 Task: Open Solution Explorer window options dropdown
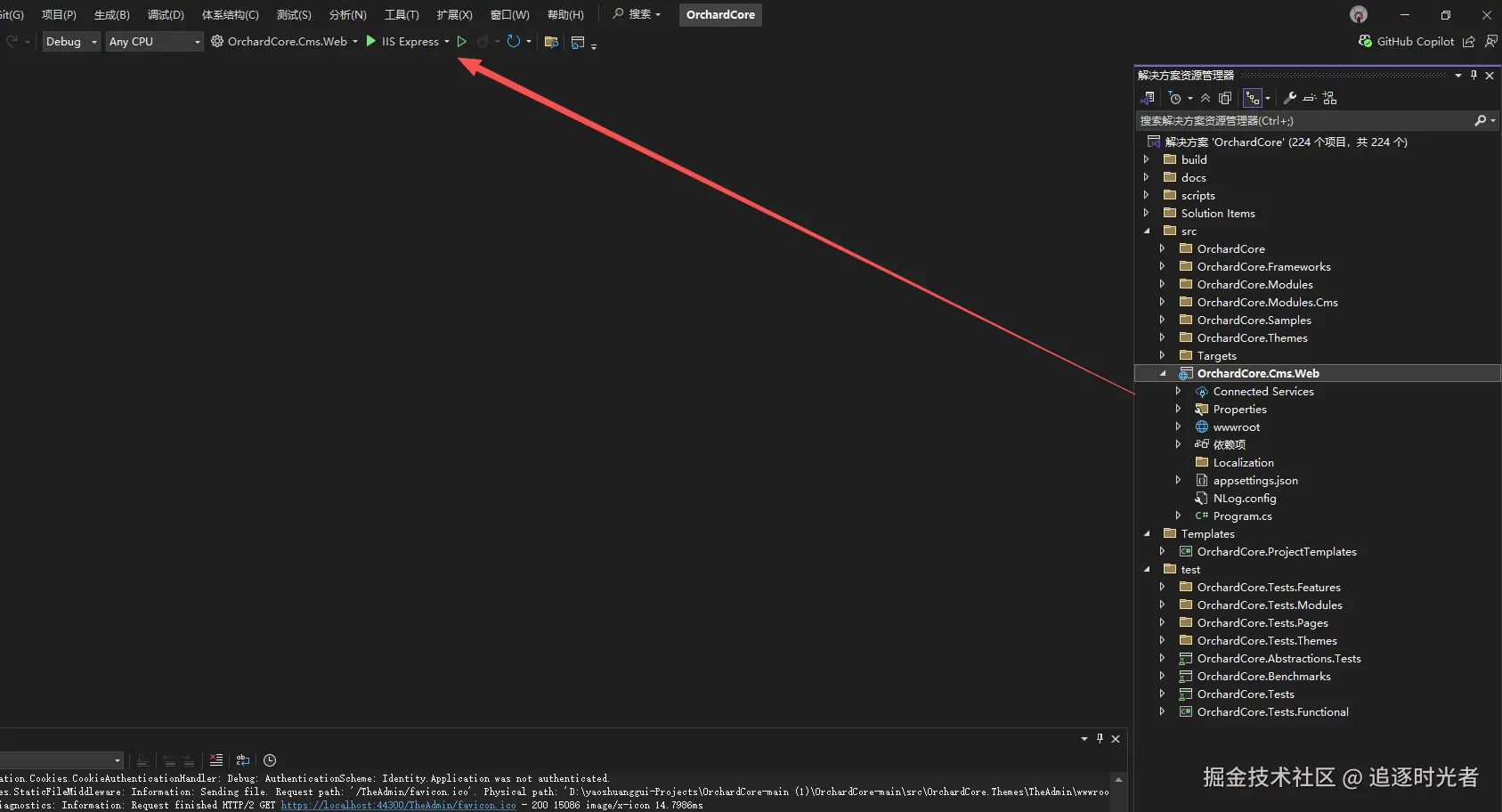coord(1458,76)
